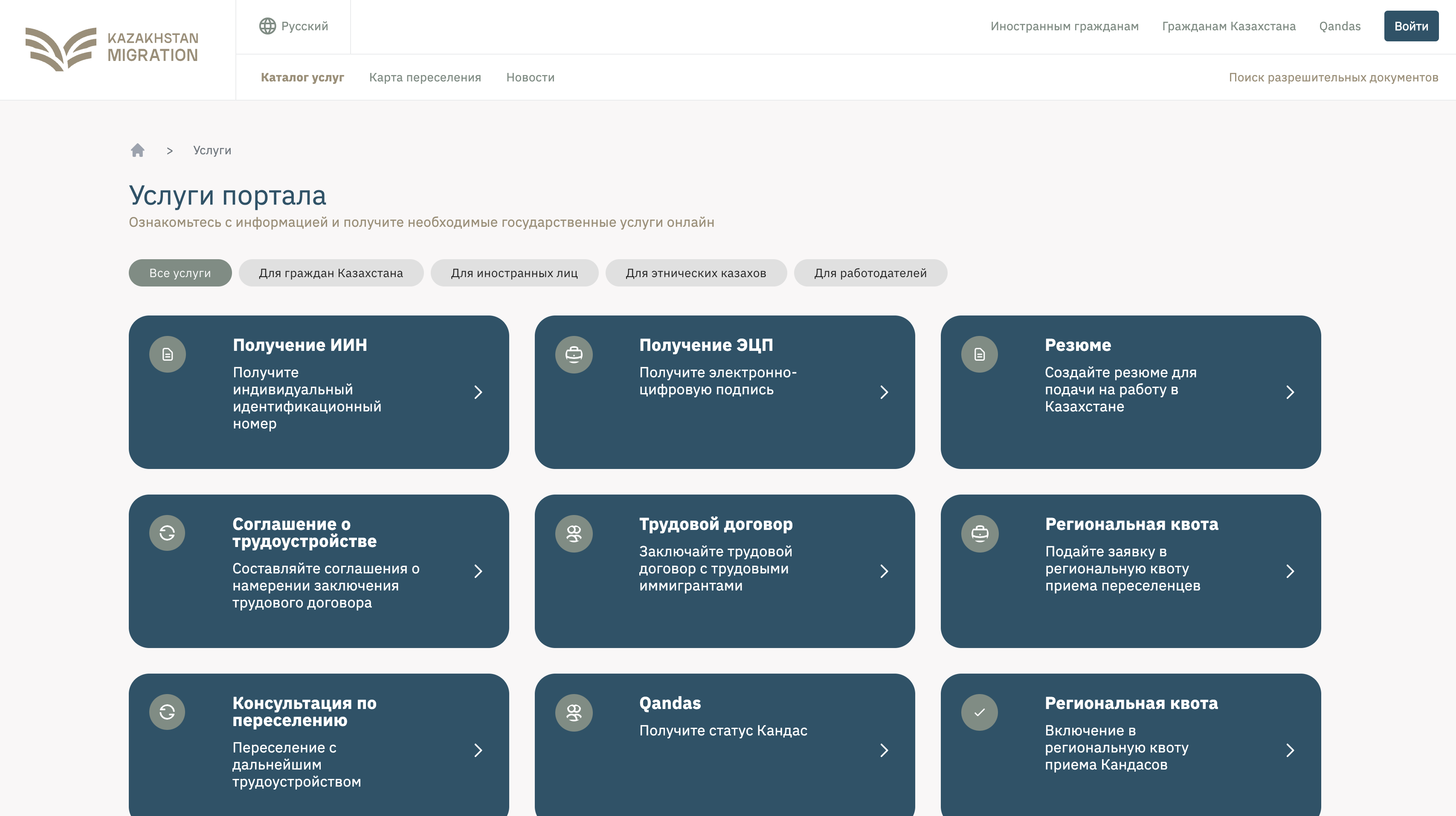
Task: Click refresh icon on Соглашение о трудоустройстве card
Action: tap(167, 533)
